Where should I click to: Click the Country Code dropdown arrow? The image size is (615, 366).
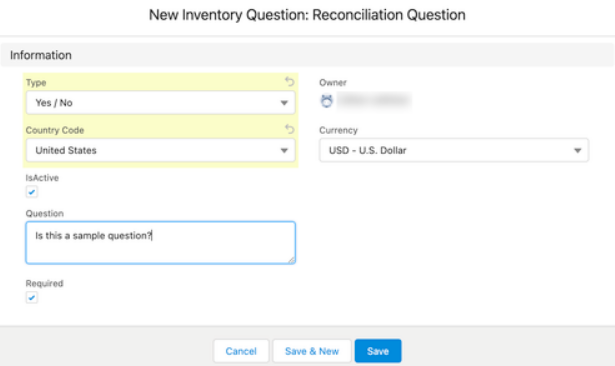click(x=284, y=151)
